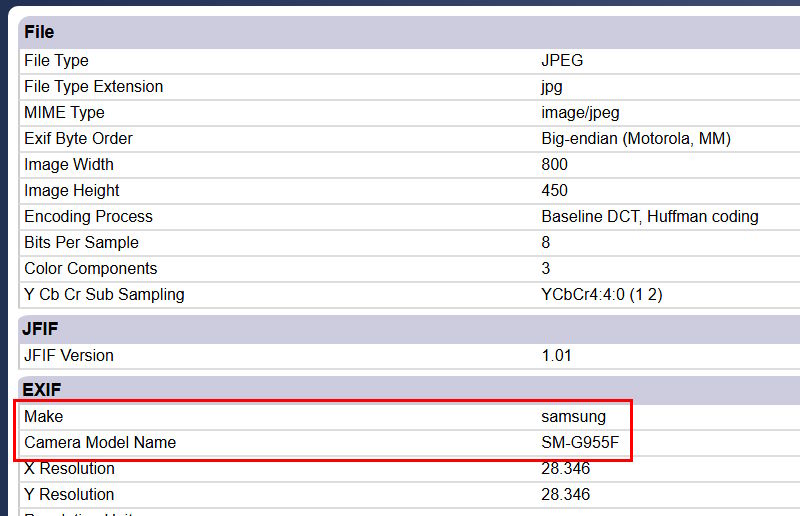
Task: Select the jpg extension value
Action: [552, 86]
